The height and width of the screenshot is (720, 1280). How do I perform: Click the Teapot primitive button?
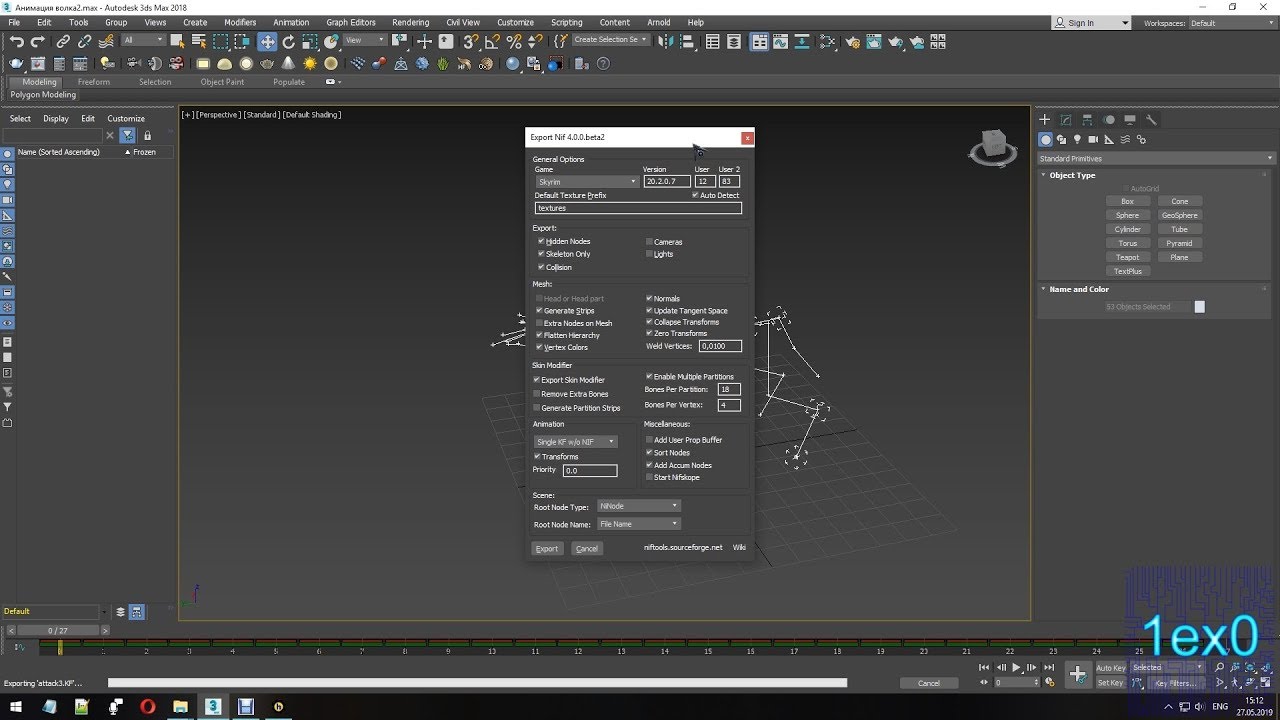click(1128, 257)
